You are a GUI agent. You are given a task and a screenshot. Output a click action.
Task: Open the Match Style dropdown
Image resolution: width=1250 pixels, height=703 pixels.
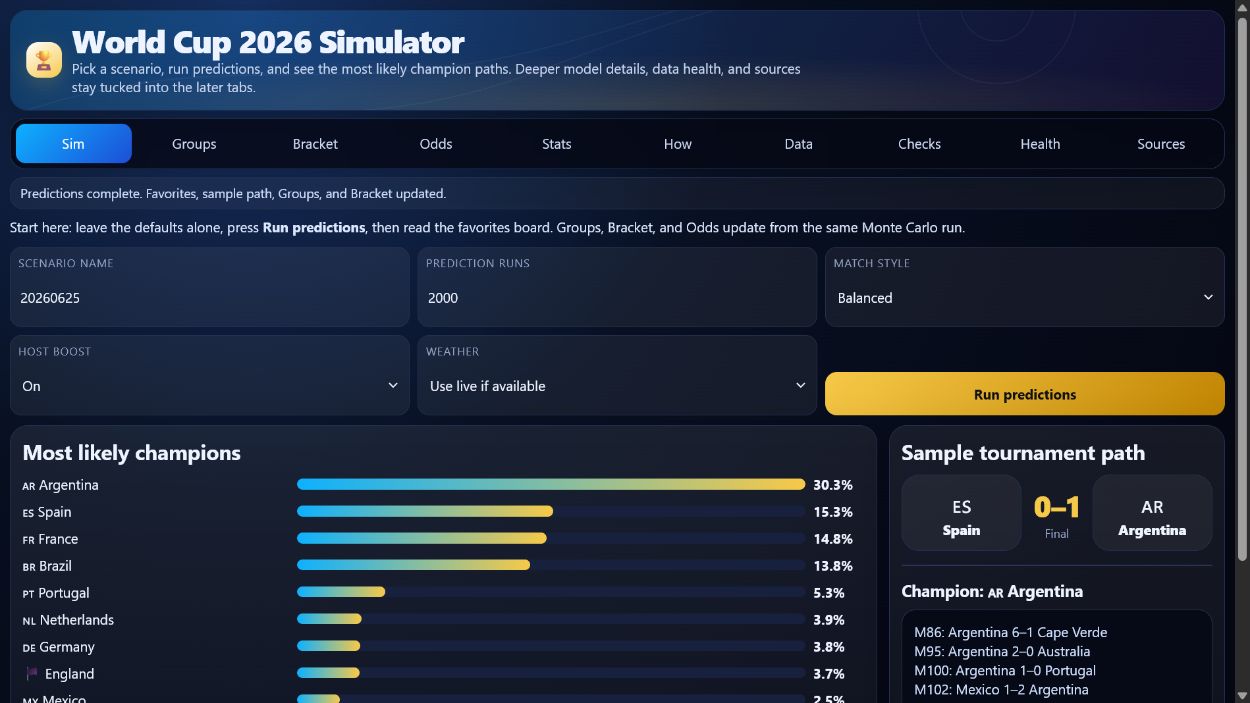tap(1025, 298)
